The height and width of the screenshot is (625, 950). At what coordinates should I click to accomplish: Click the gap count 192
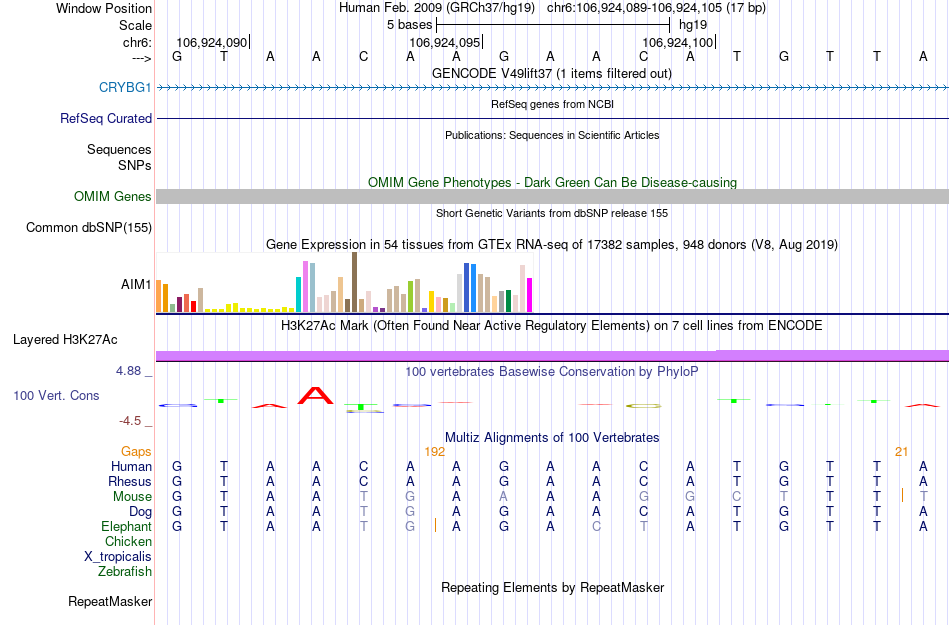[434, 451]
